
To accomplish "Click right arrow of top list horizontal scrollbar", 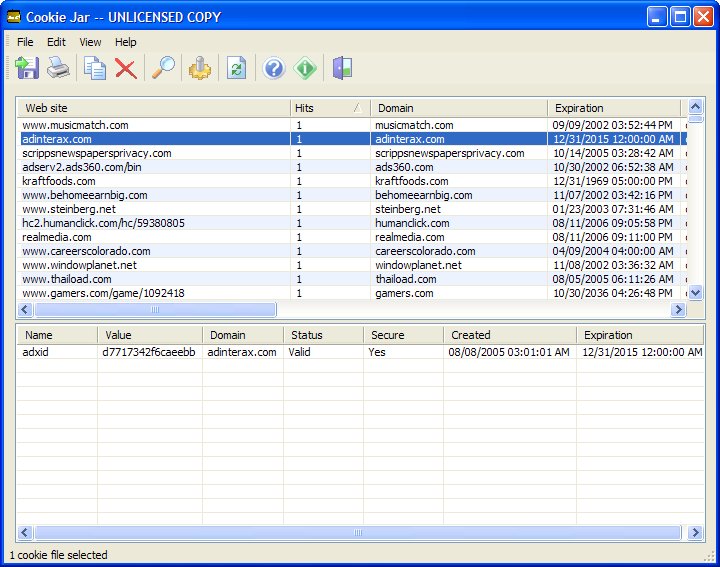I will 678,309.
